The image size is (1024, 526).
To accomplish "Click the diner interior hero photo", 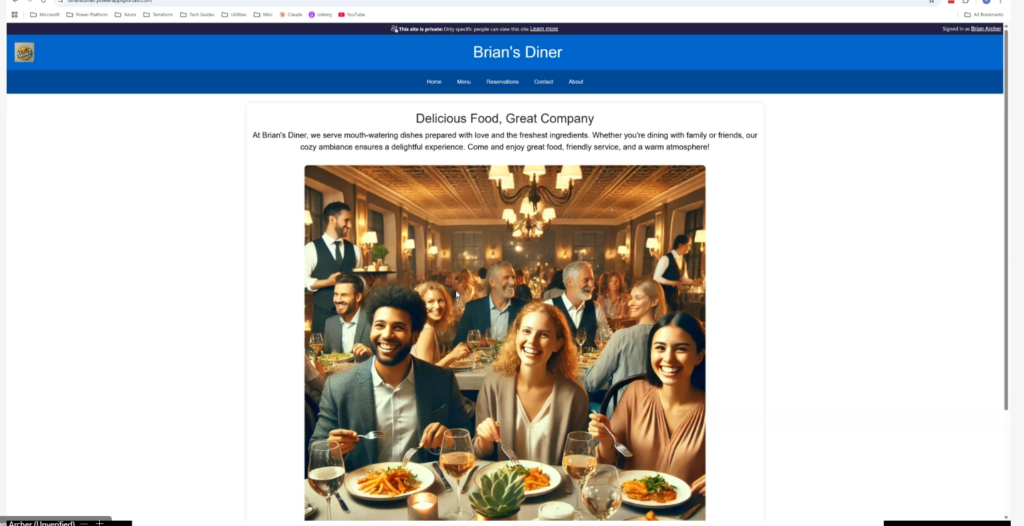I will (505, 342).
